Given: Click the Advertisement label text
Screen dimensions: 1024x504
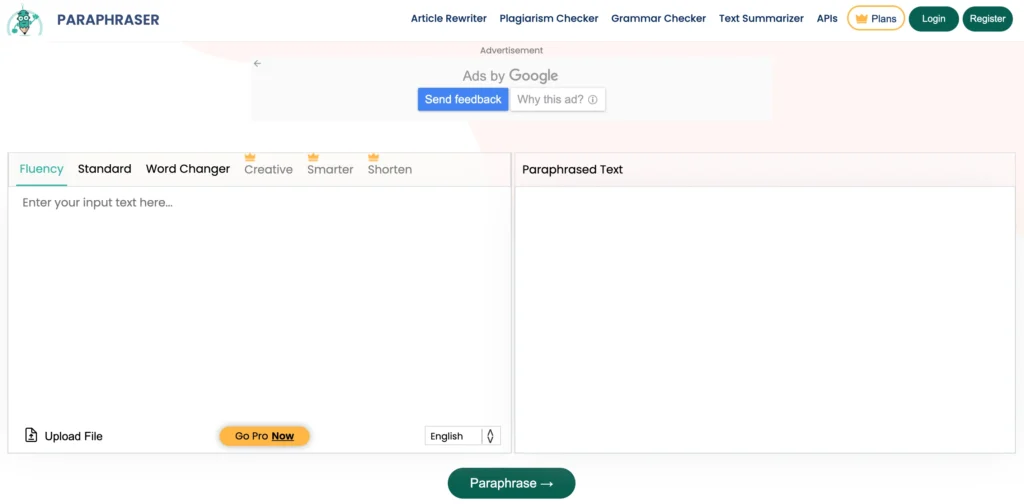Looking at the screenshot, I should tap(511, 50).
